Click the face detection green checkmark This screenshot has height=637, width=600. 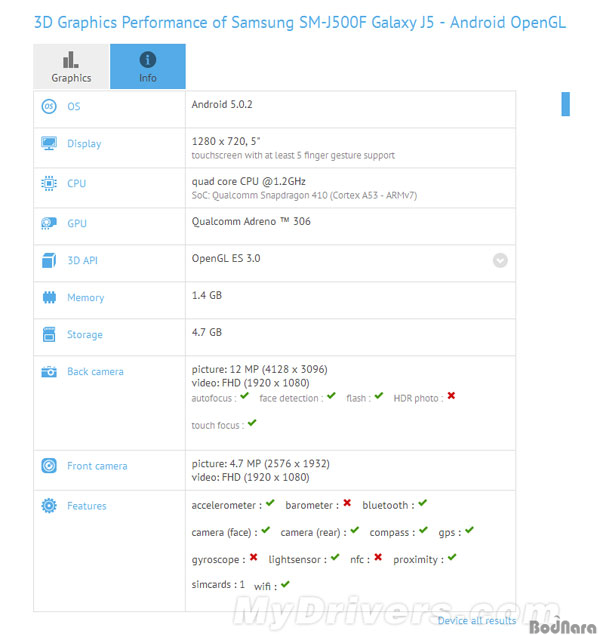pos(331,395)
